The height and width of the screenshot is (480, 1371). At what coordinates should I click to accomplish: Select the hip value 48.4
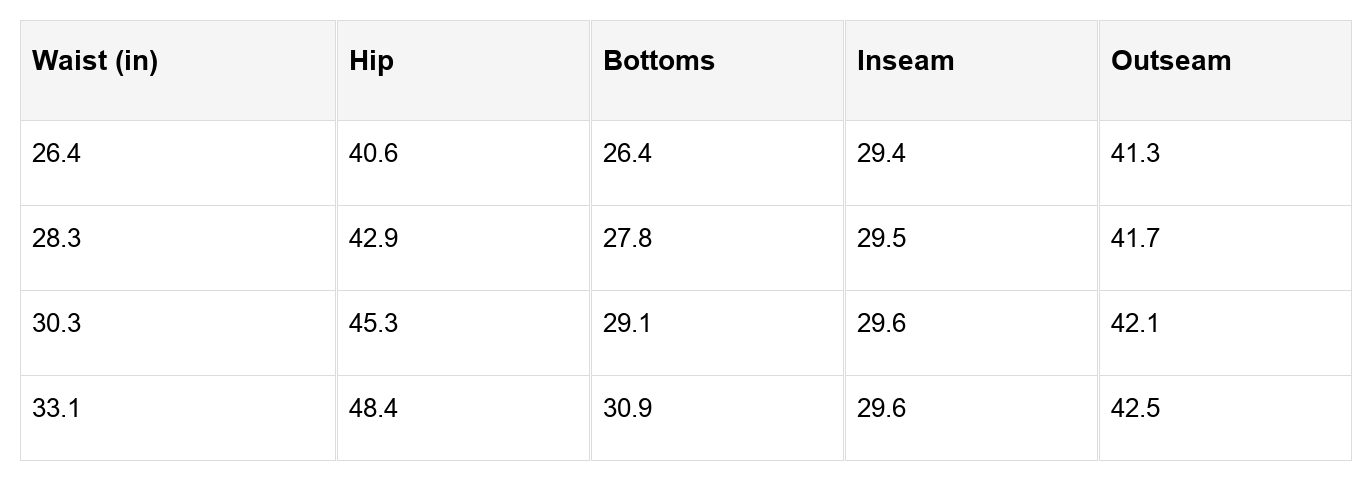click(373, 409)
